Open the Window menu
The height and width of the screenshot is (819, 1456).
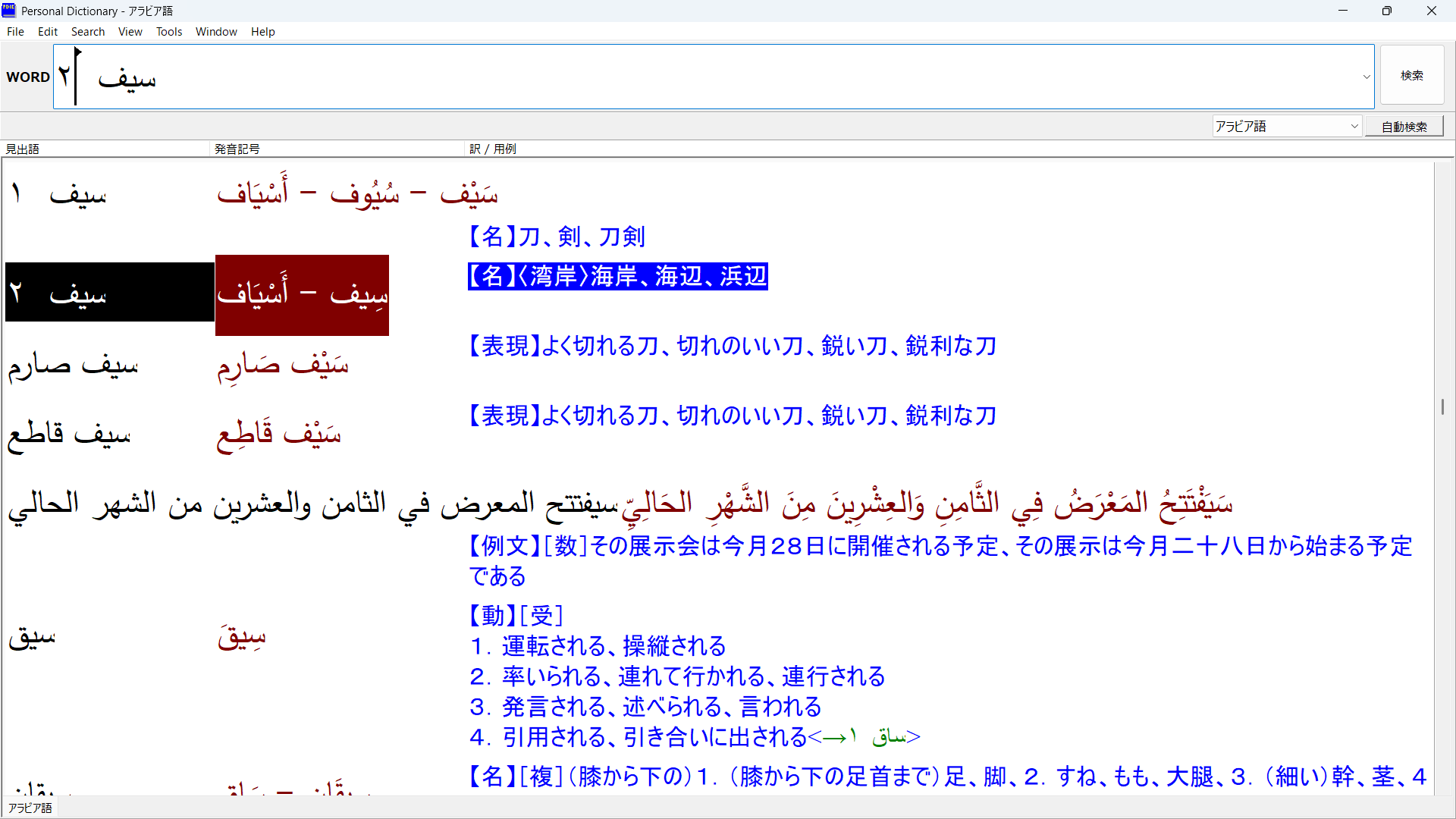pyautogui.click(x=216, y=32)
